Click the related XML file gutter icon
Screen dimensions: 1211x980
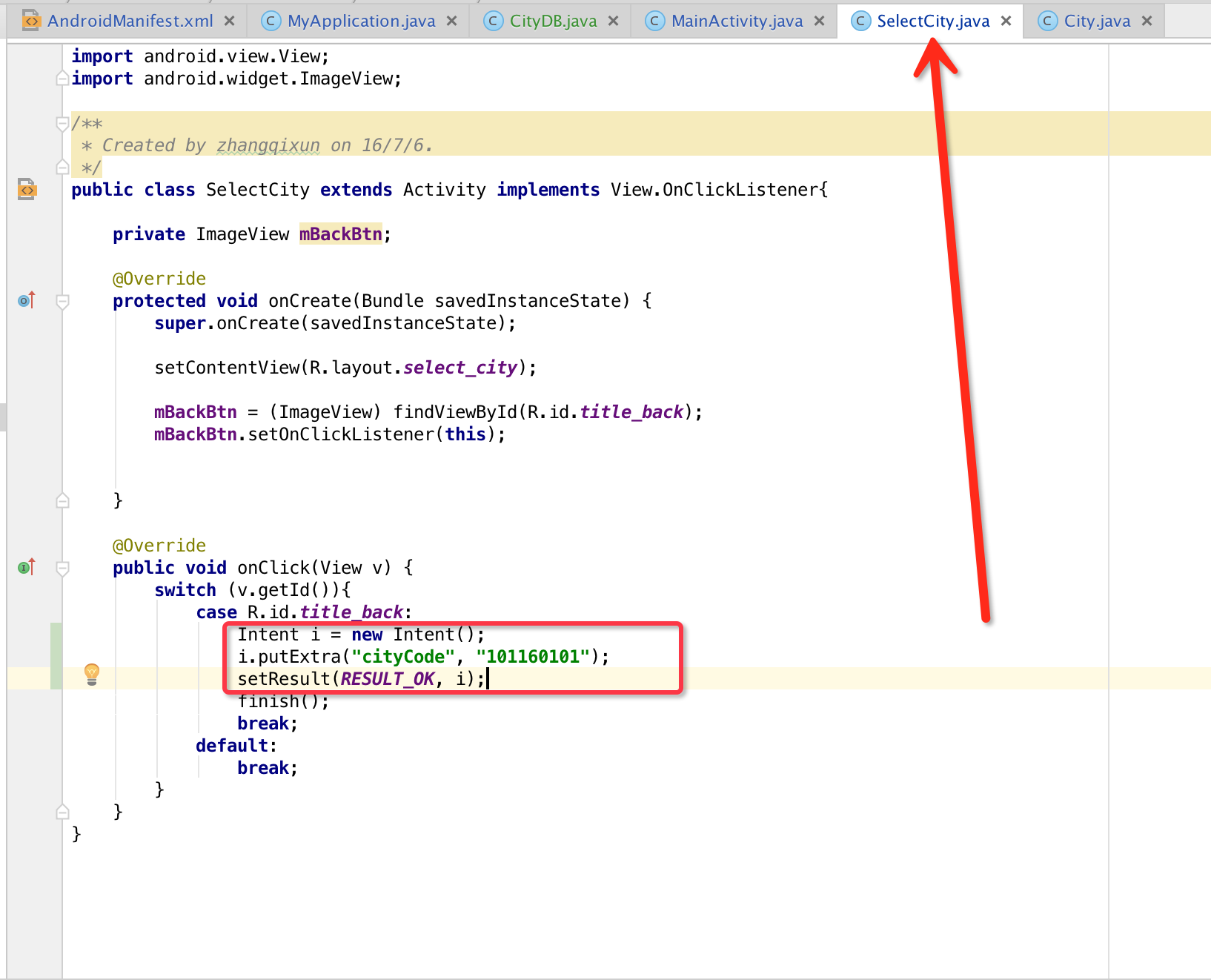[27, 189]
